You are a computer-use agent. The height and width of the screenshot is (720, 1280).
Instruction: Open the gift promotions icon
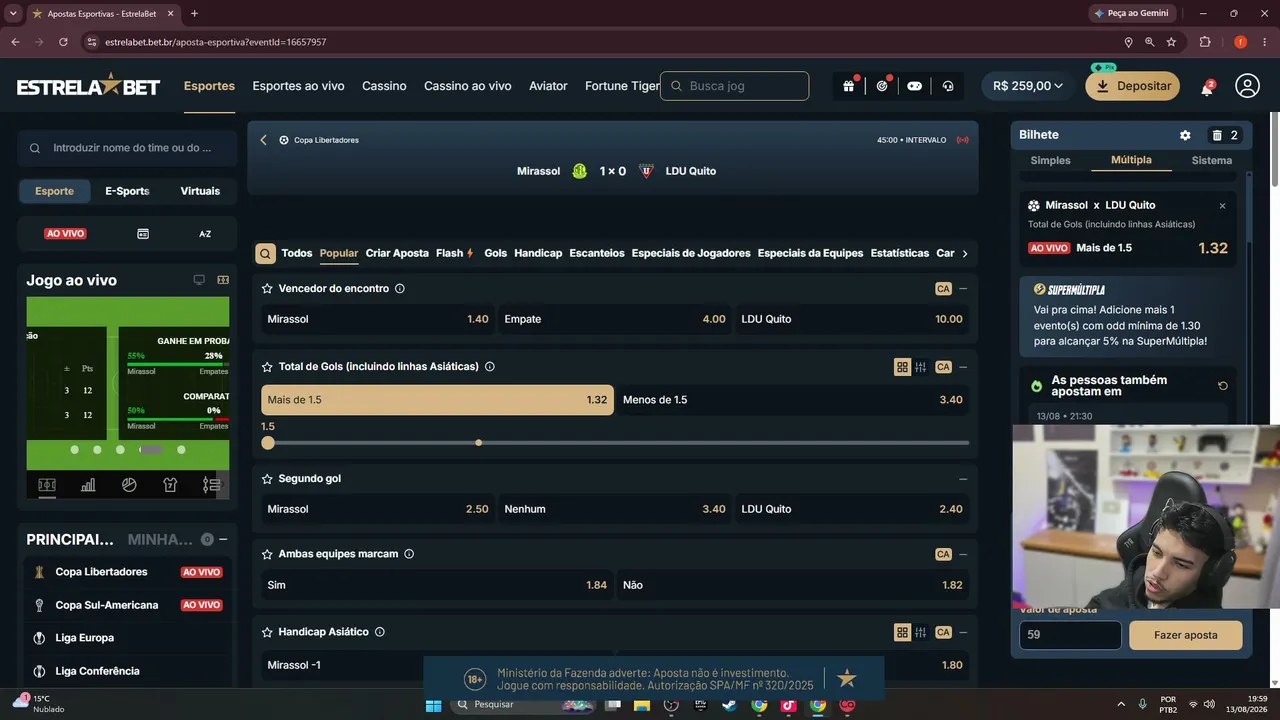click(848, 86)
